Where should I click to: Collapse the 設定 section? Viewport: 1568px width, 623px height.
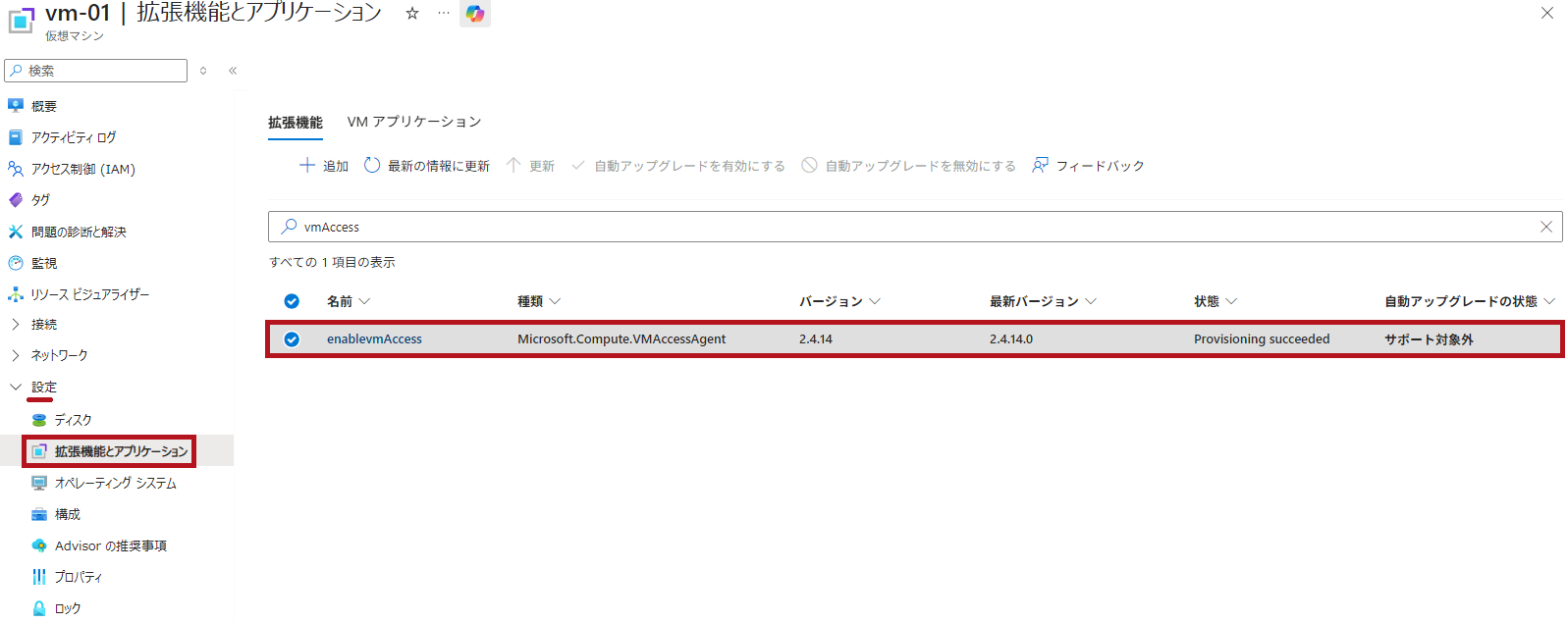pos(15,387)
